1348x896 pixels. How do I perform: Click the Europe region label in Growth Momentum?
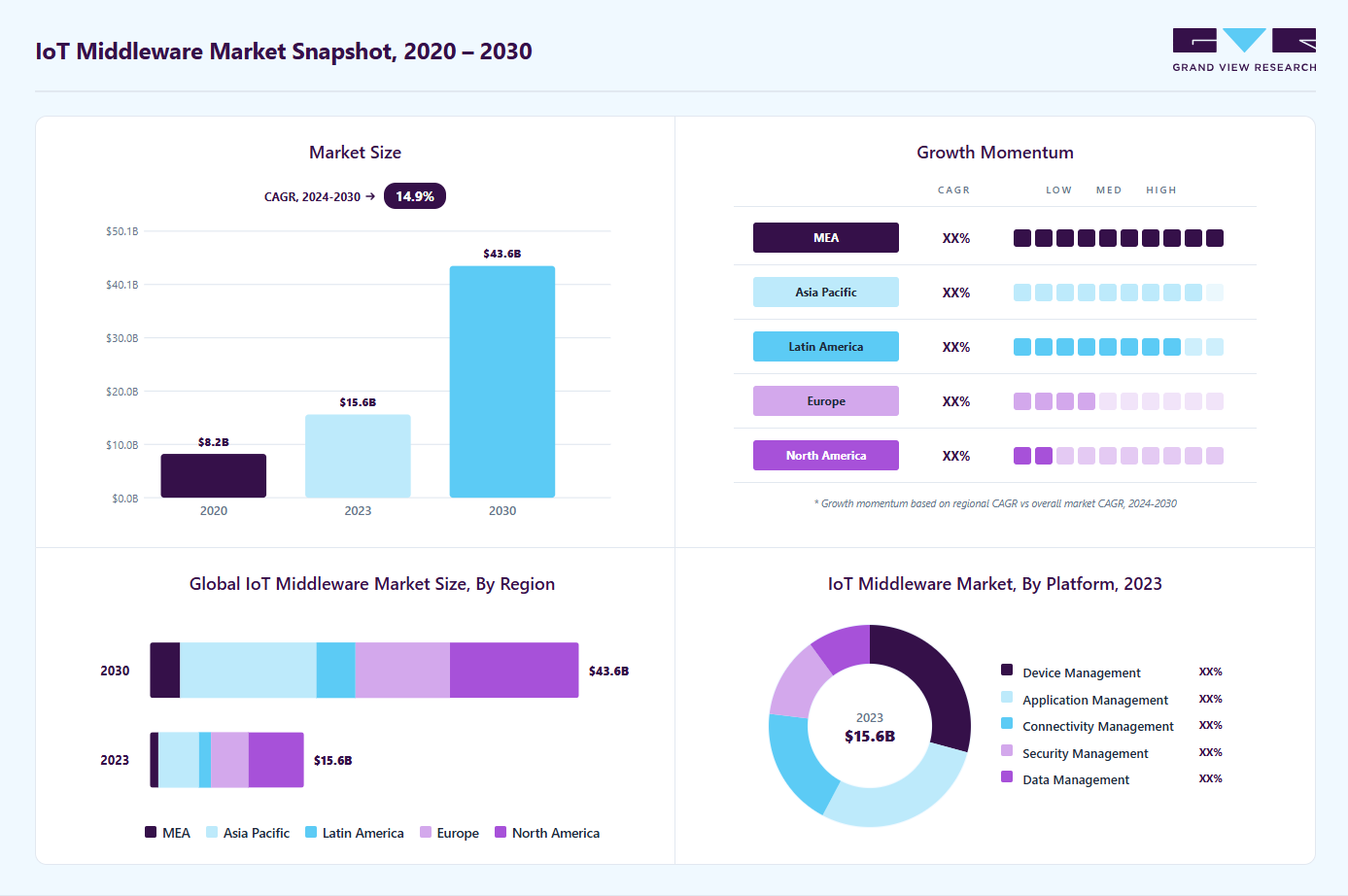point(826,401)
